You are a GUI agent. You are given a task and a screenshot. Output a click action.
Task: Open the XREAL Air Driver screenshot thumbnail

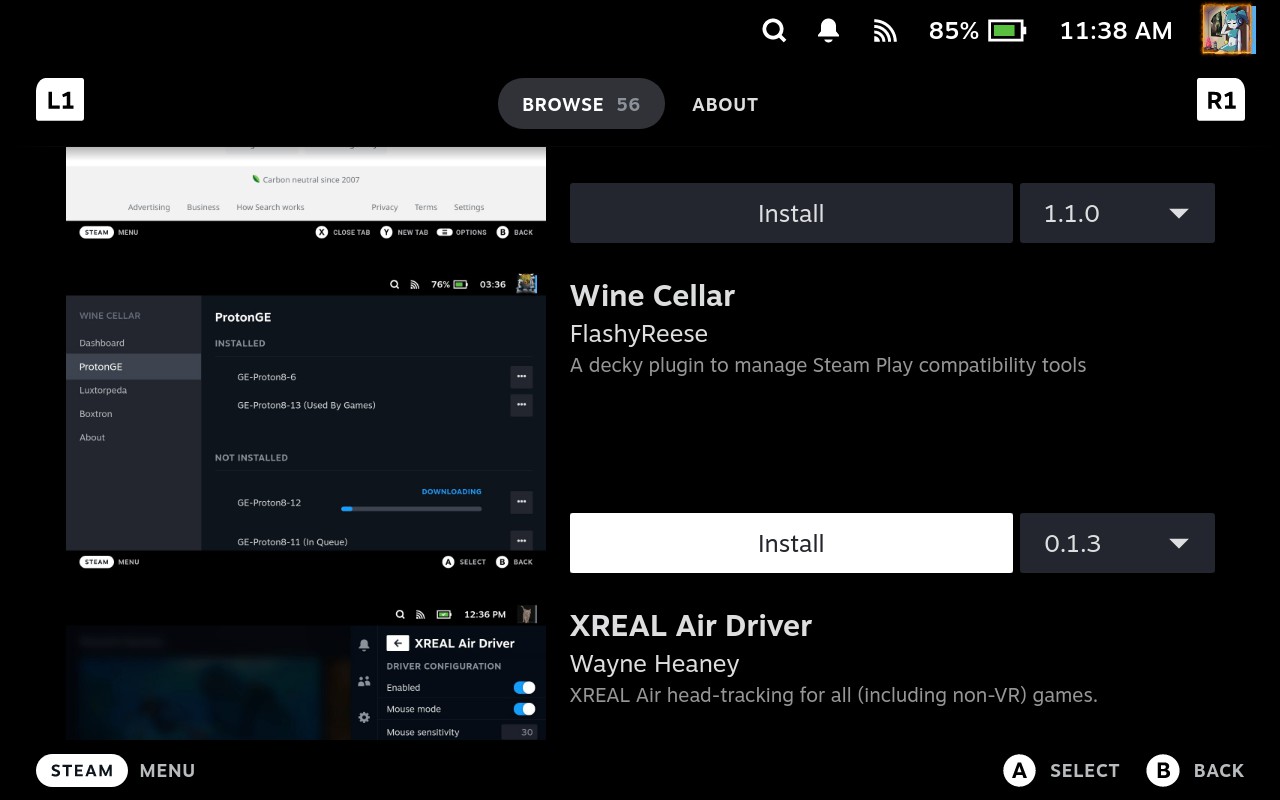coord(306,671)
